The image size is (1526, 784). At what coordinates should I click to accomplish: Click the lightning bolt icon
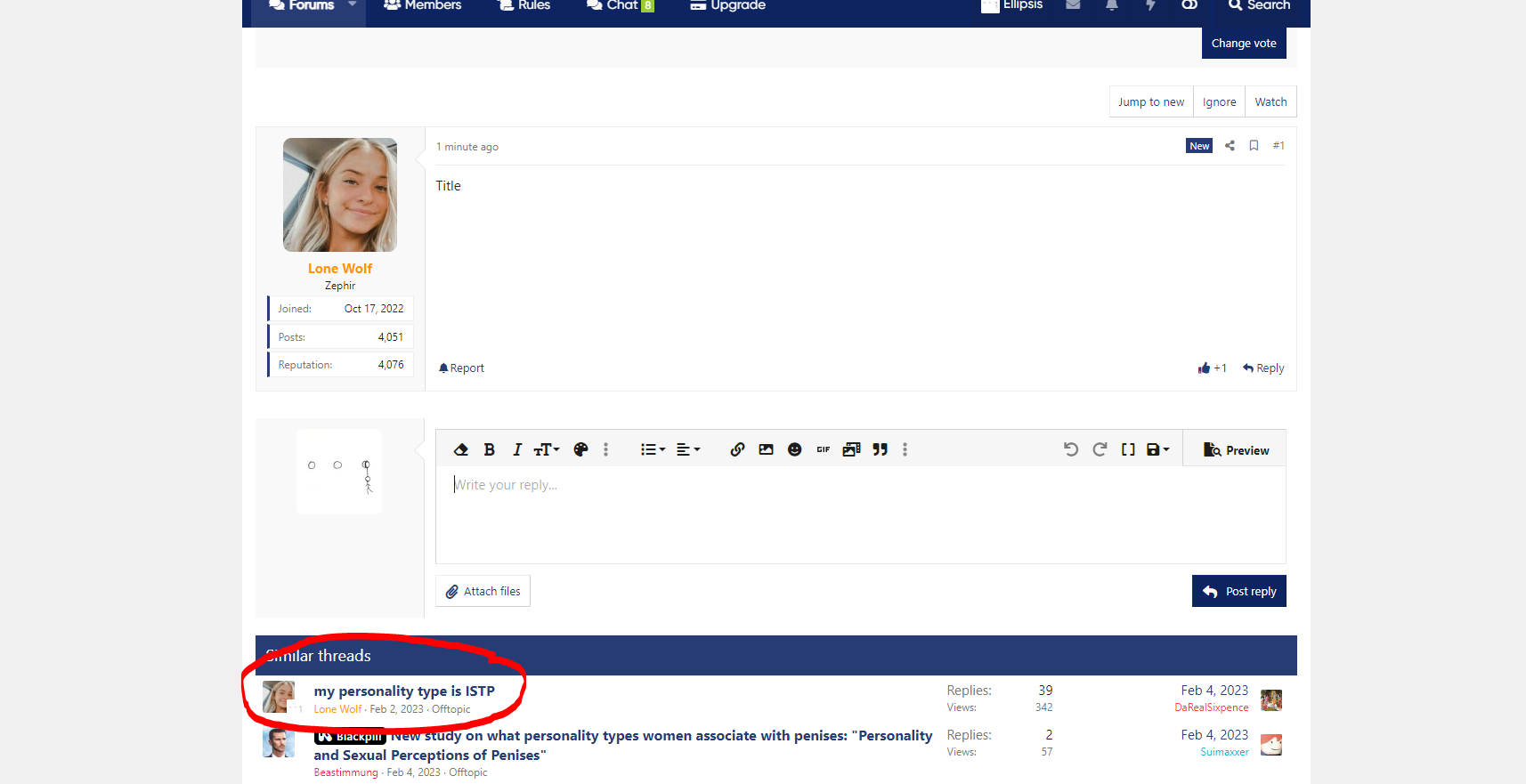click(1150, 5)
